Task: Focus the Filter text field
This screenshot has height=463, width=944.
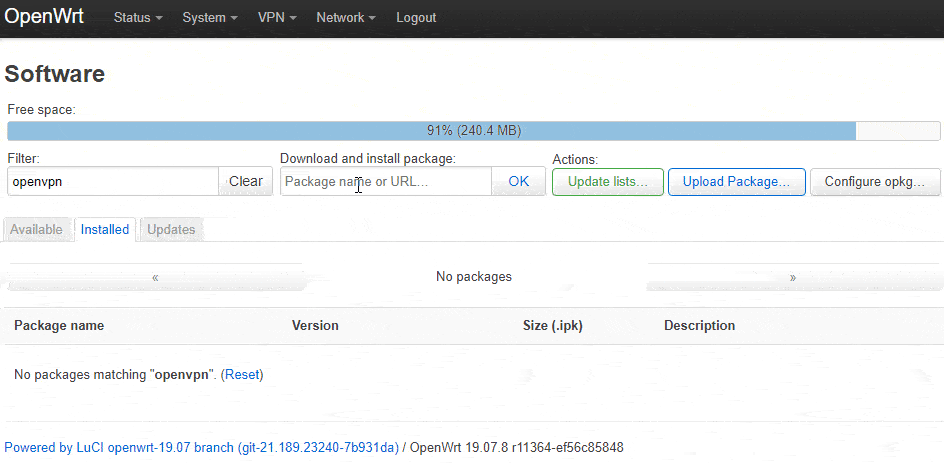Action: (113, 181)
